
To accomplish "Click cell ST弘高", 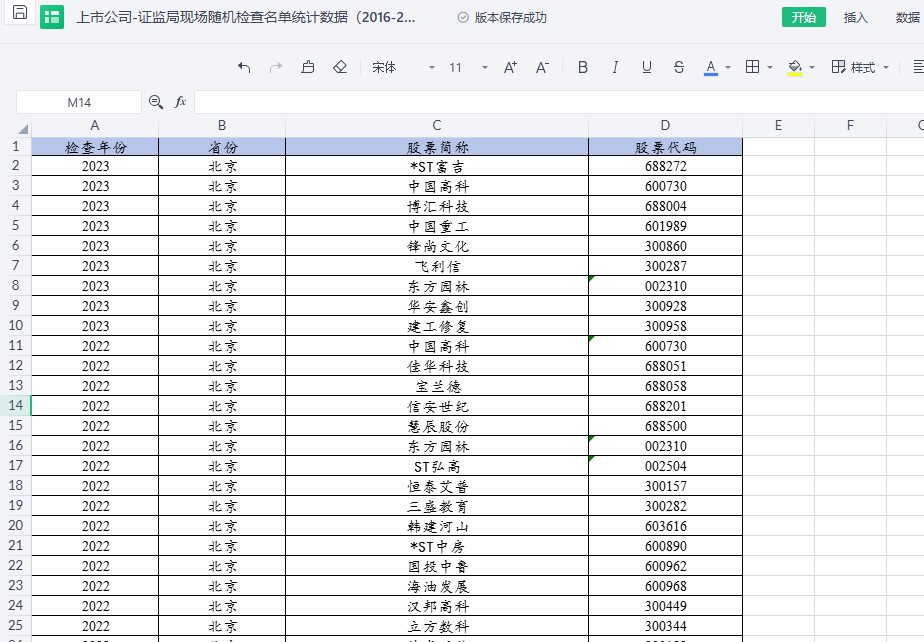I will [x=437, y=466].
